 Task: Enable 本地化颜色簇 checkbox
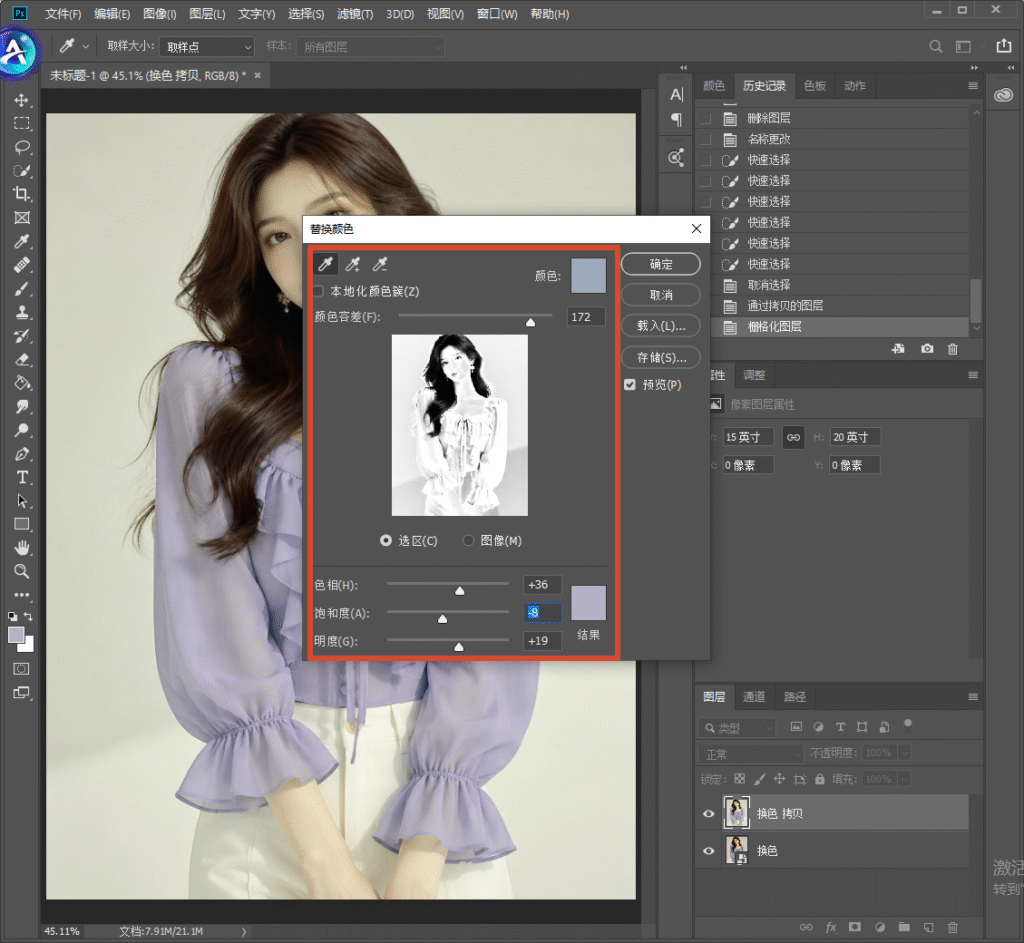tap(319, 291)
